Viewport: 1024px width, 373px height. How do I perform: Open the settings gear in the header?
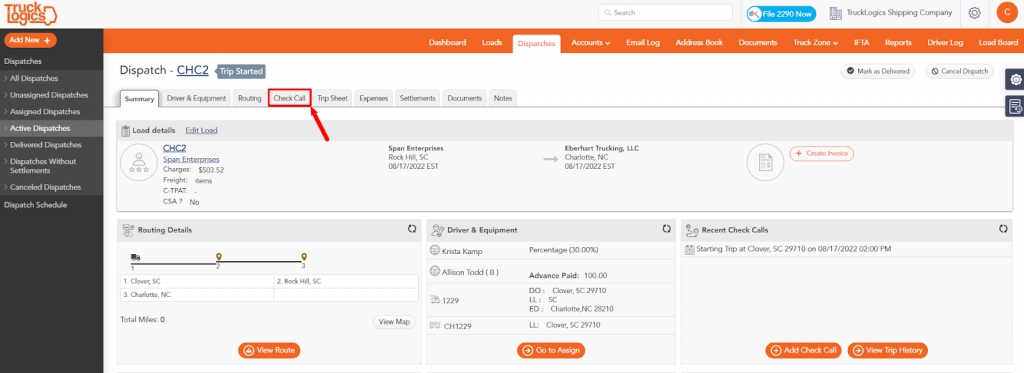pyautogui.click(x=974, y=12)
